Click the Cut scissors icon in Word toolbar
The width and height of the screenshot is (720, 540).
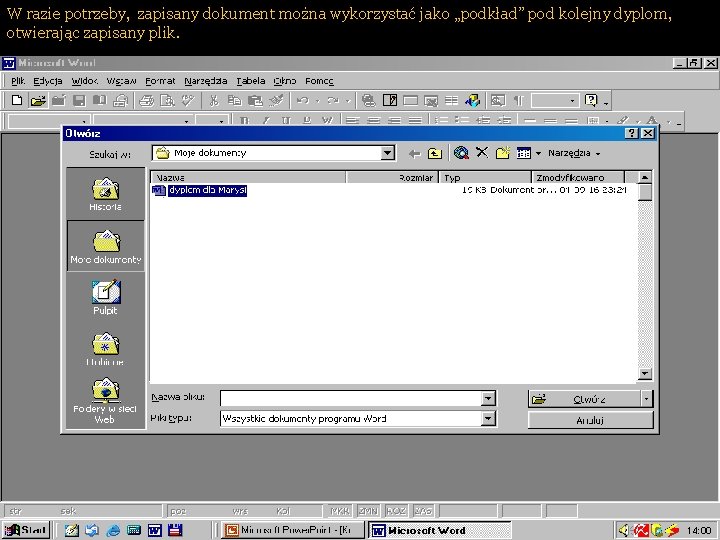point(214,100)
